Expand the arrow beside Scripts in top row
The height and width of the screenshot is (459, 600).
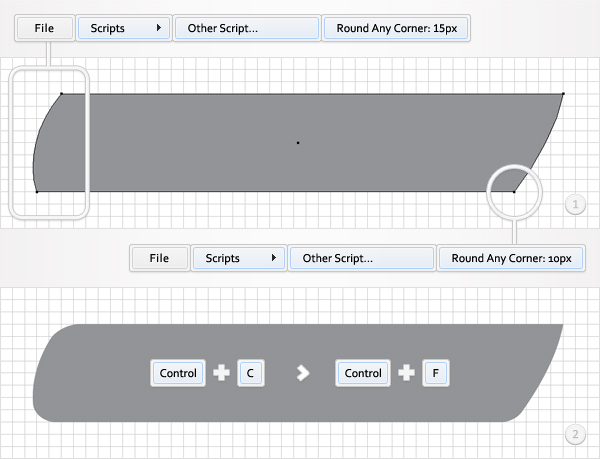point(158,28)
